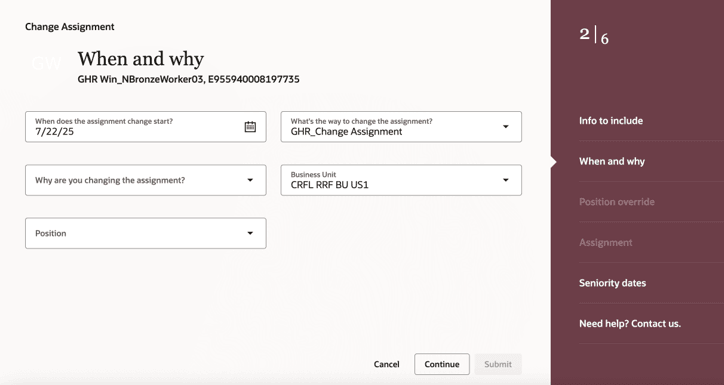The height and width of the screenshot is (385, 724).
Task: Open the calendar date picker icon
Action: pyautogui.click(x=250, y=126)
